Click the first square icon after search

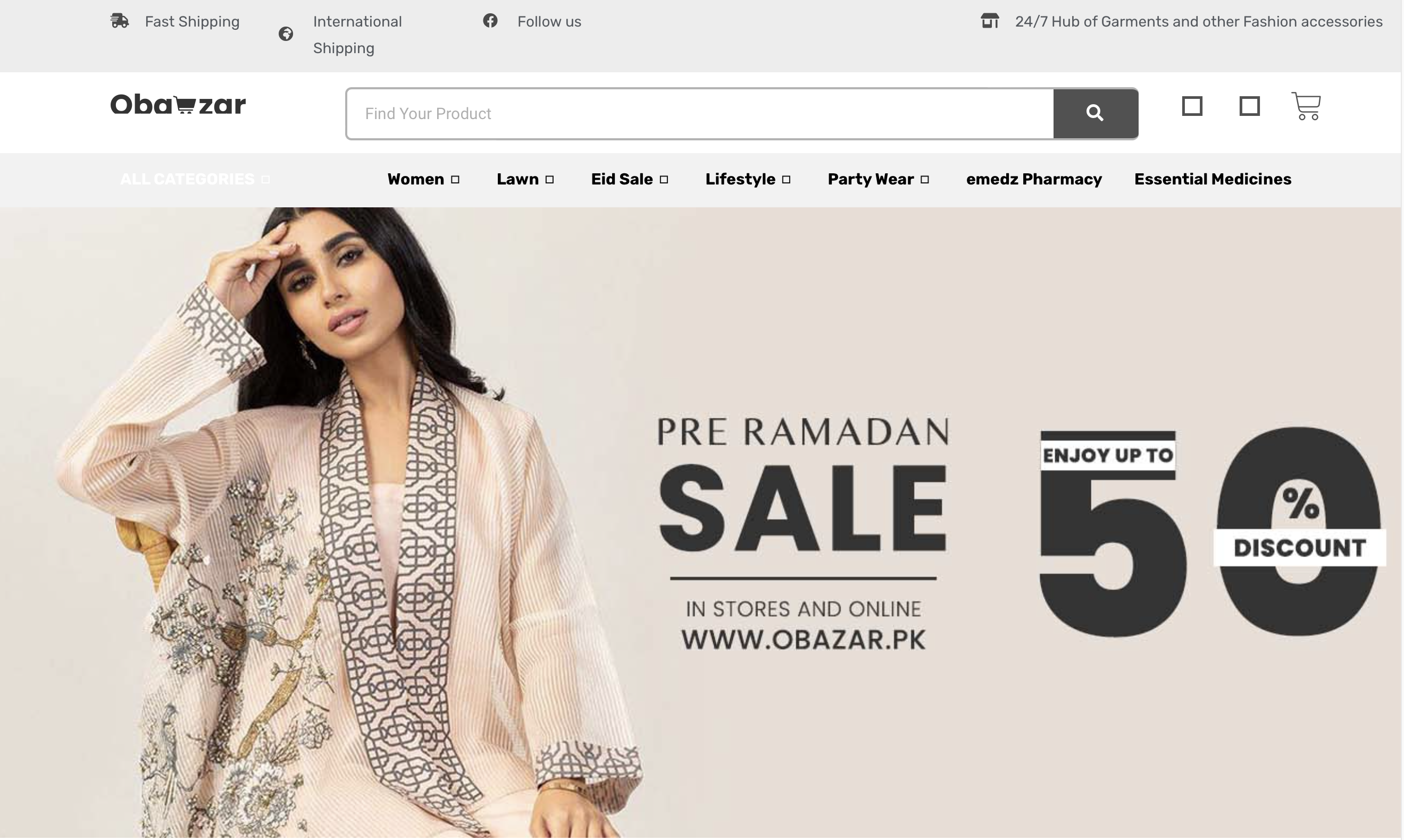pos(1192,106)
